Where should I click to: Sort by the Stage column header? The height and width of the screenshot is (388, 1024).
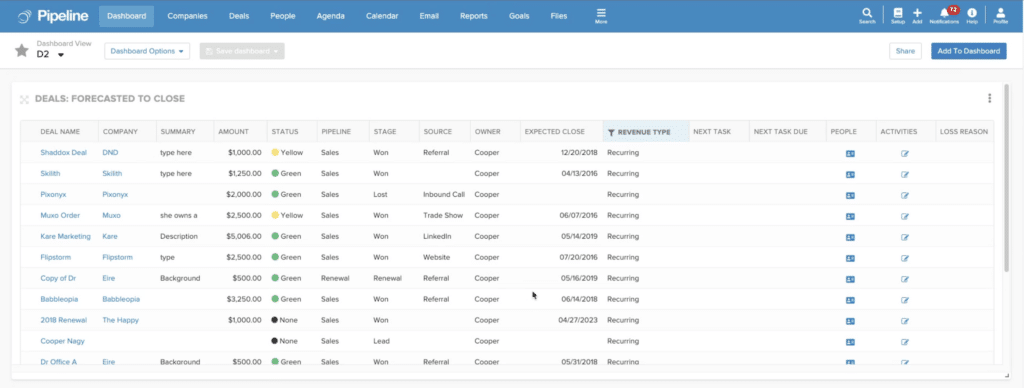click(x=385, y=131)
